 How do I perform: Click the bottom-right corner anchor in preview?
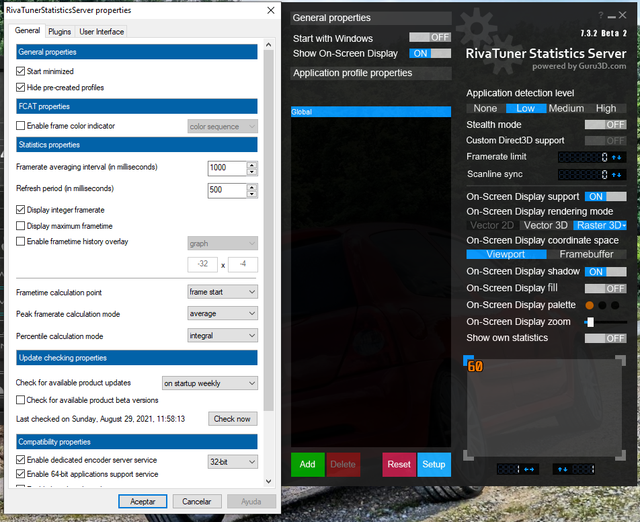click(620, 455)
